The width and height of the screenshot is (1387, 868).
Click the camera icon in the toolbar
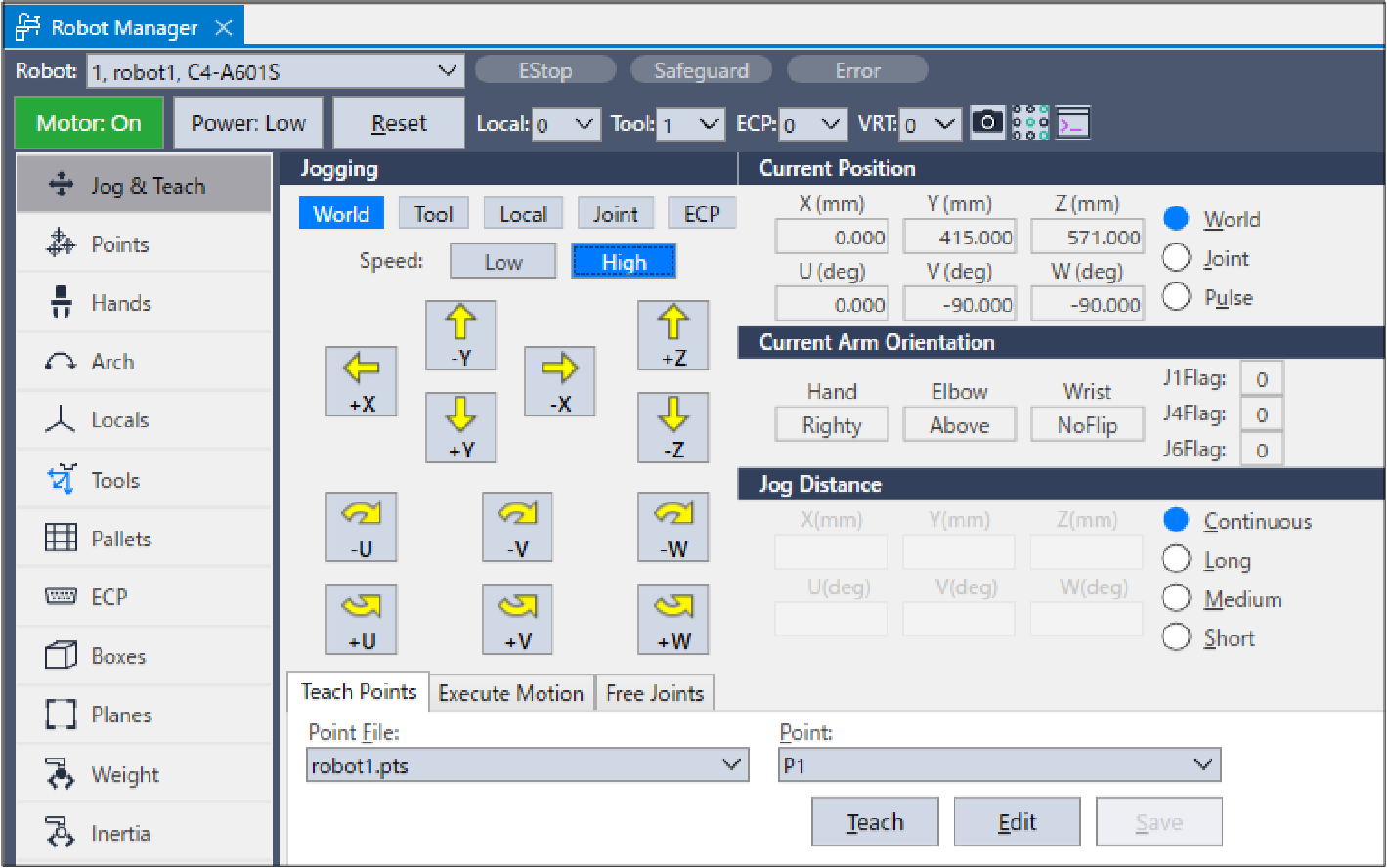coord(987,123)
